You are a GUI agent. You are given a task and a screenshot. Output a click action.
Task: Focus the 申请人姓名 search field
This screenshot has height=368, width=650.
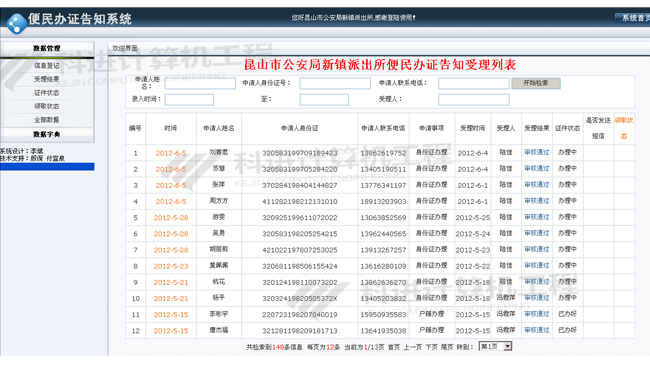[200, 83]
